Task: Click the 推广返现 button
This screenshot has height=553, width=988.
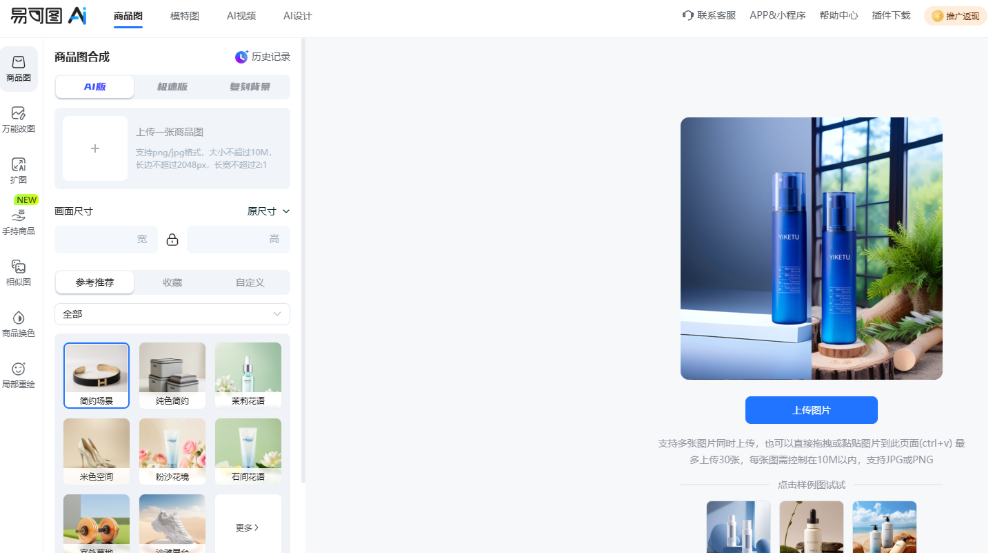Action: click(x=955, y=16)
